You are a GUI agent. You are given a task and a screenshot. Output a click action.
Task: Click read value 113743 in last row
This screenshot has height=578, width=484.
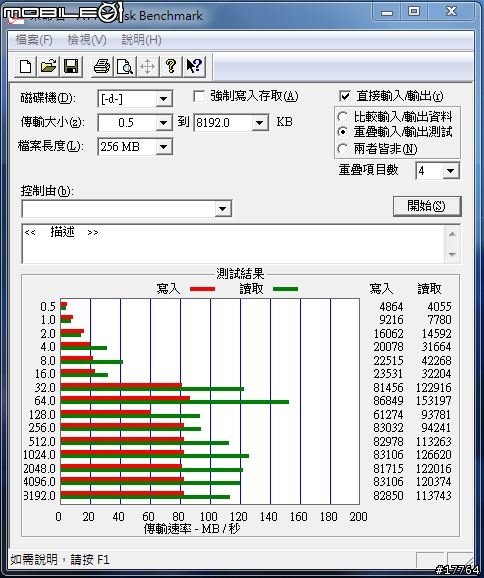coord(433,496)
